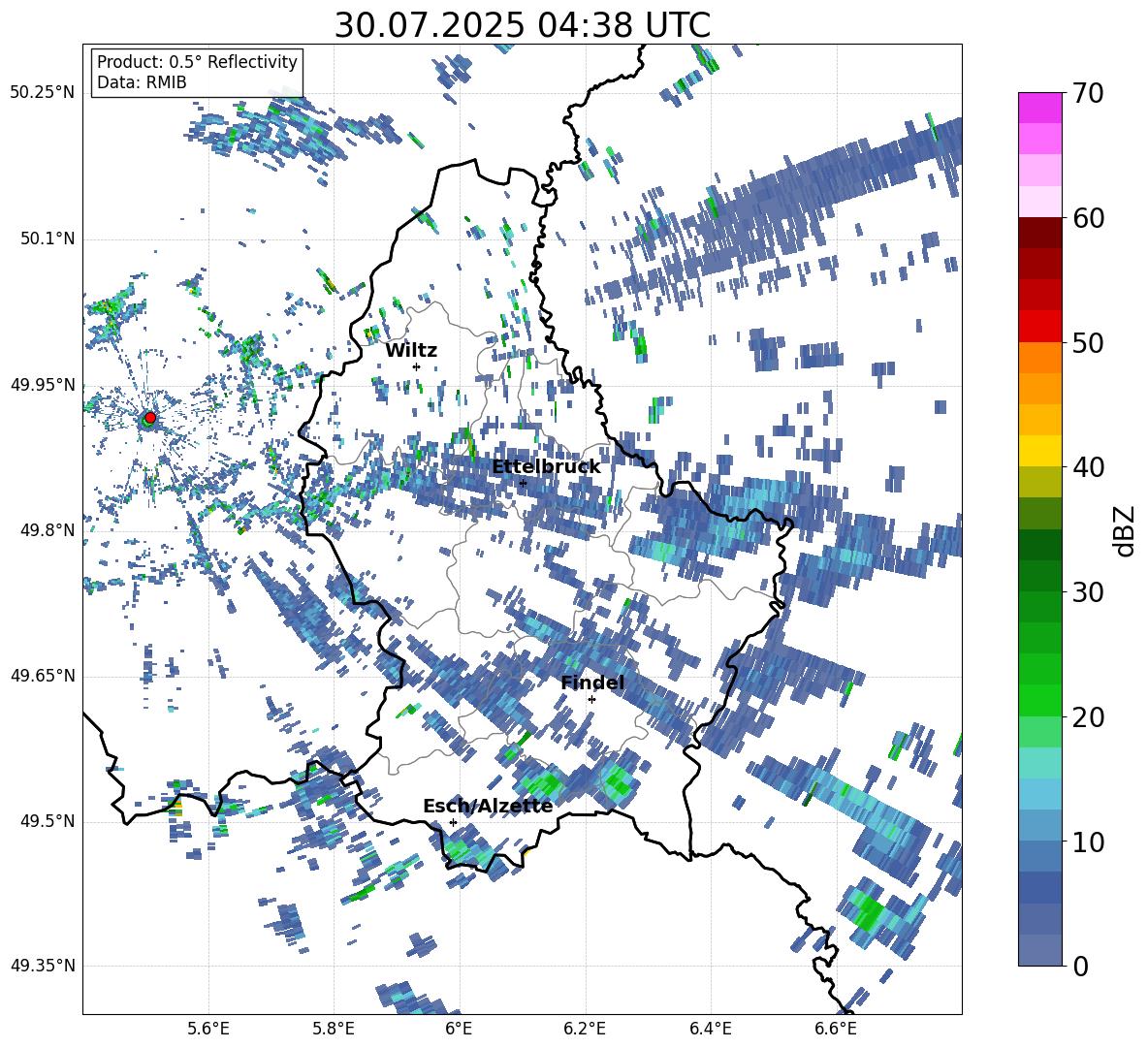Click the 5.6°E longitude label
1148x1048 pixels.
[208, 1029]
